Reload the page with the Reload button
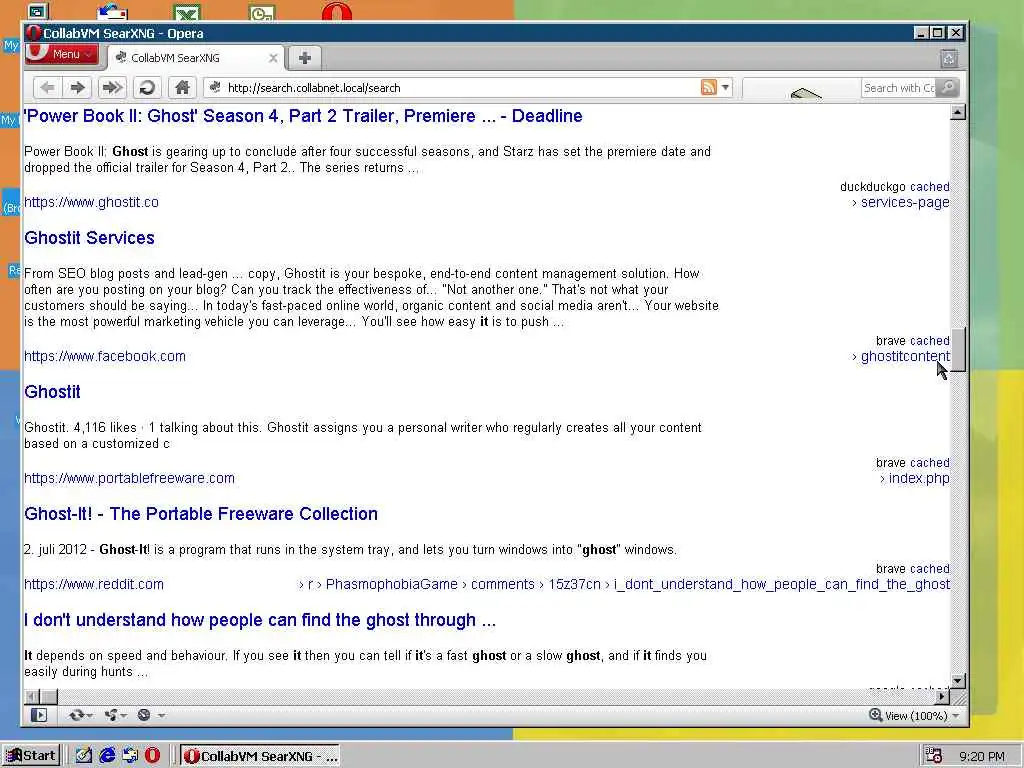The width and height of the screenshot is (1024, 768). [x=148, y=88]
